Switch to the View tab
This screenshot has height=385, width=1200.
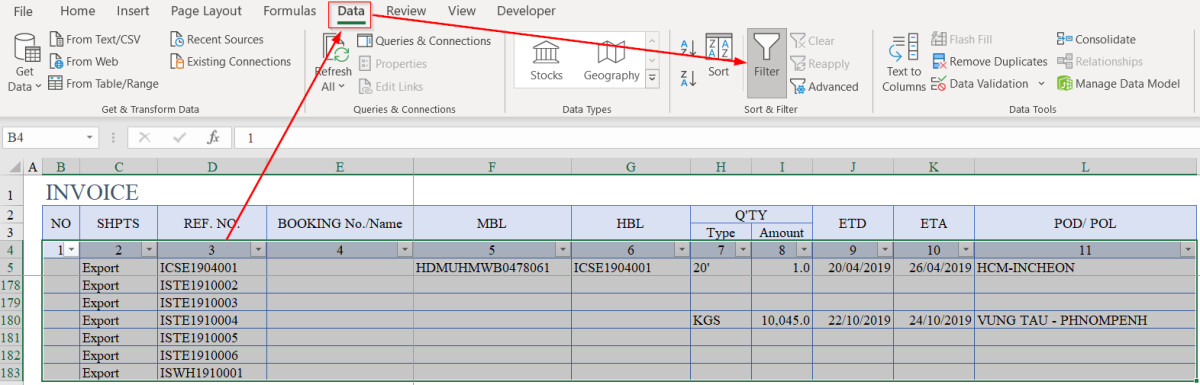tap(461, 11)
